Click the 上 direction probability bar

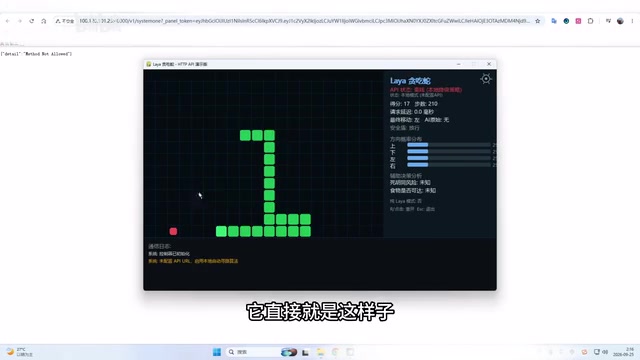[x=449, y=145]
